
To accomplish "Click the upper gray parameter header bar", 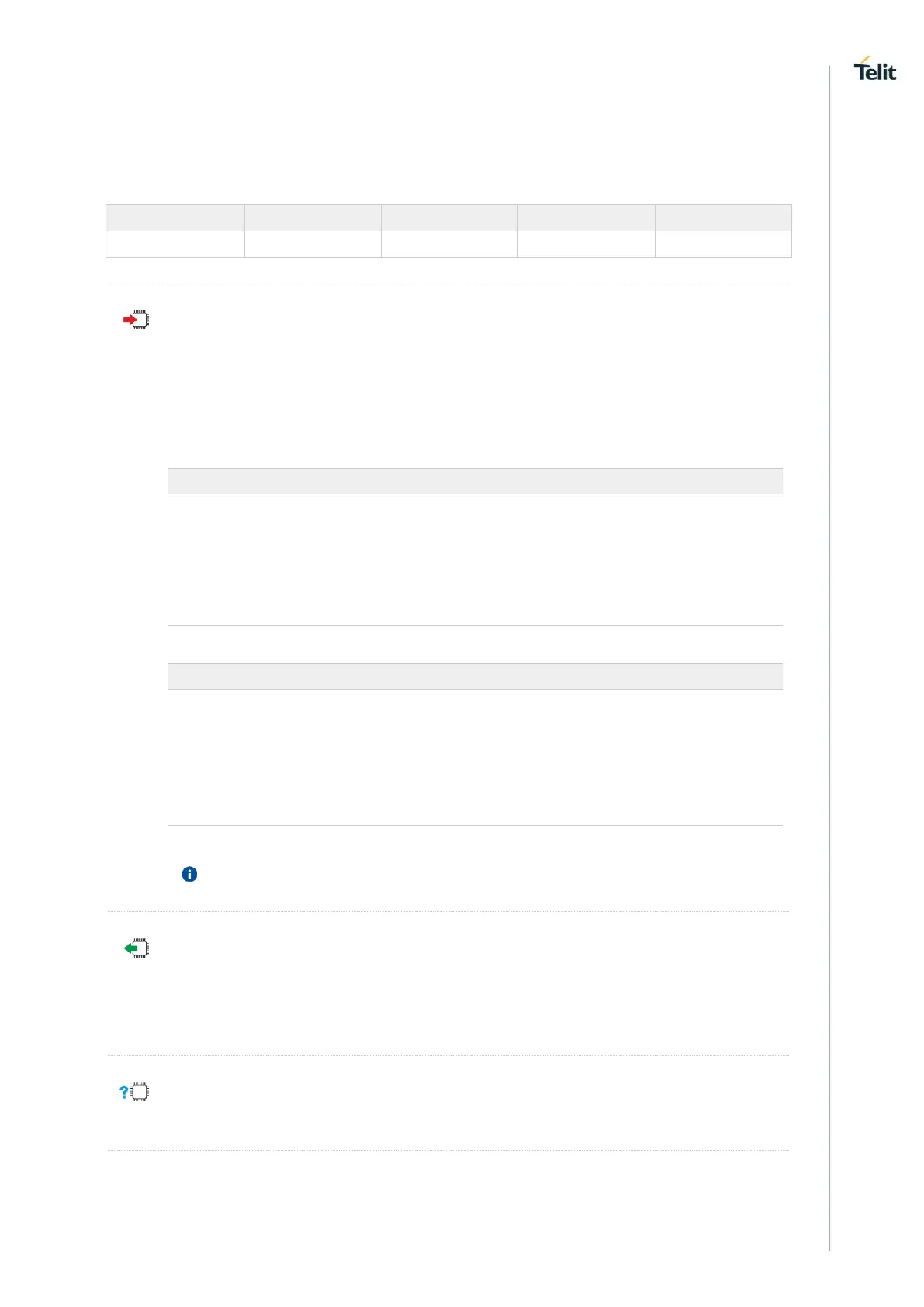I will (475, 481).
